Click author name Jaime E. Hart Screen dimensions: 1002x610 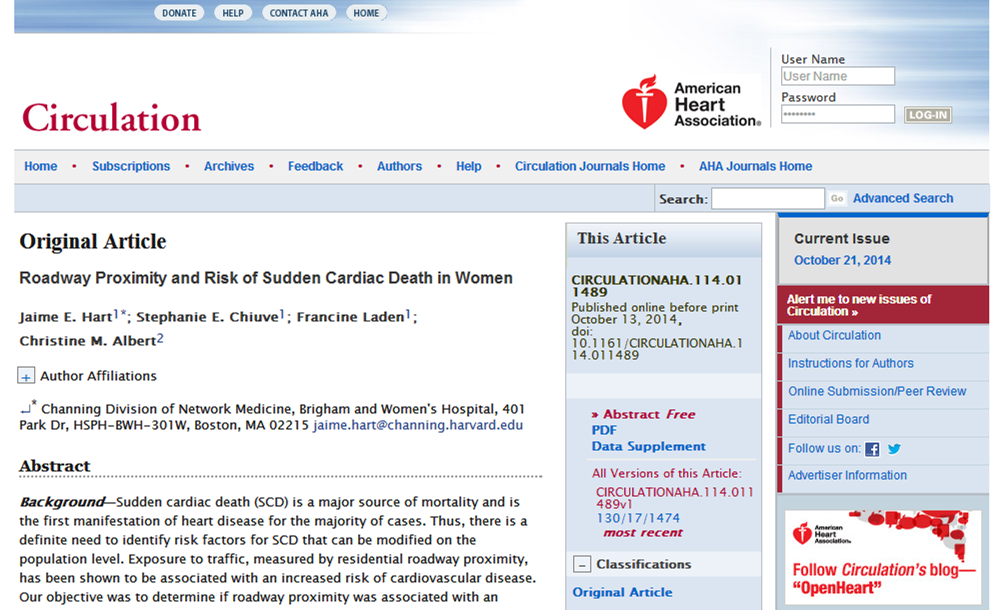(66, 317)
